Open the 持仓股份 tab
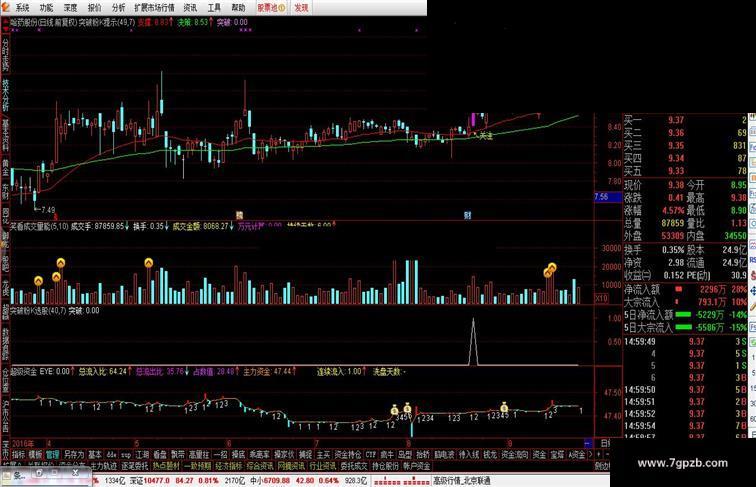Viewport: 756px width, 487px height. pyautogui.click(x=385, y=466)
